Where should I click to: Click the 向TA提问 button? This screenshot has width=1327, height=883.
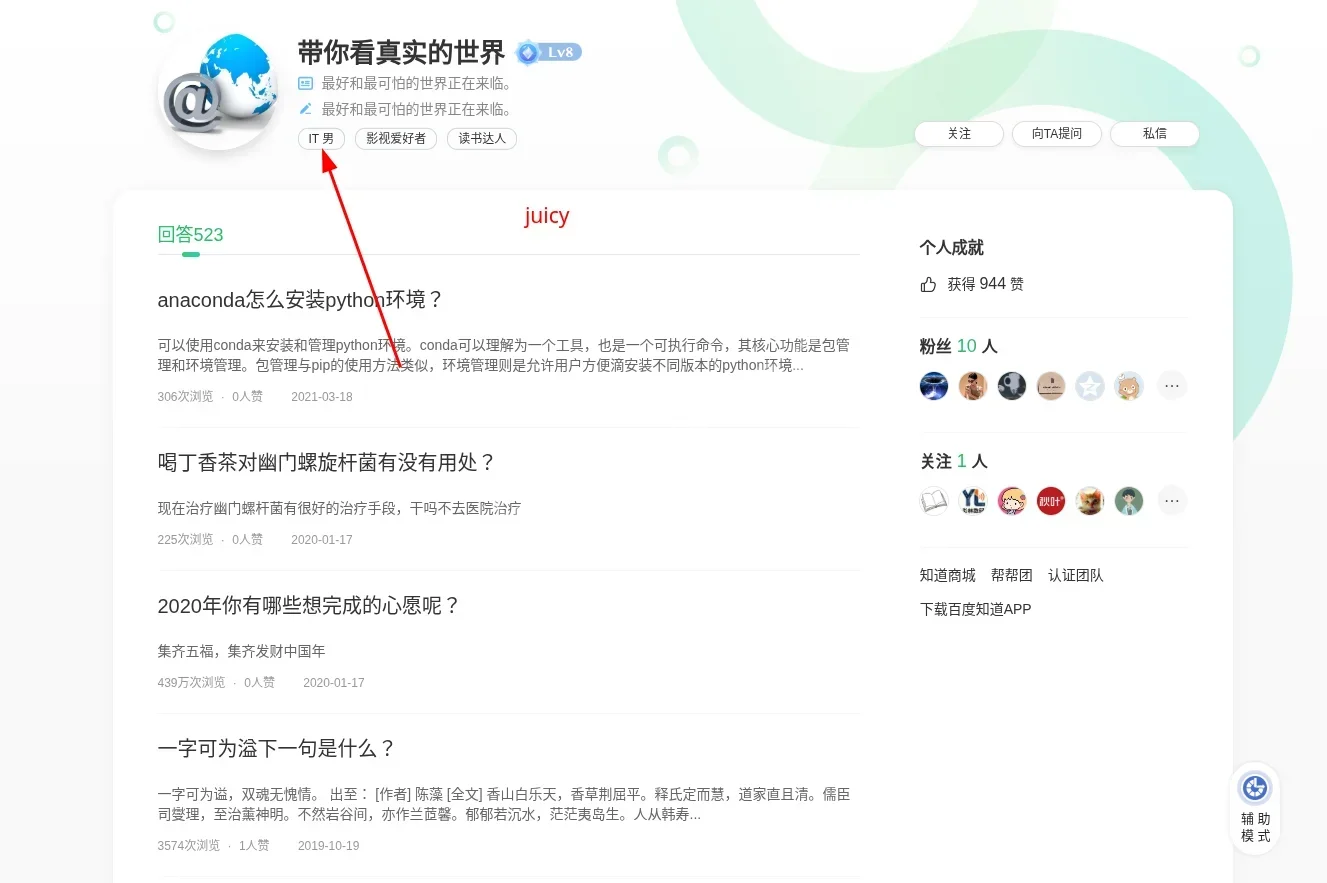coord(1057,134)
